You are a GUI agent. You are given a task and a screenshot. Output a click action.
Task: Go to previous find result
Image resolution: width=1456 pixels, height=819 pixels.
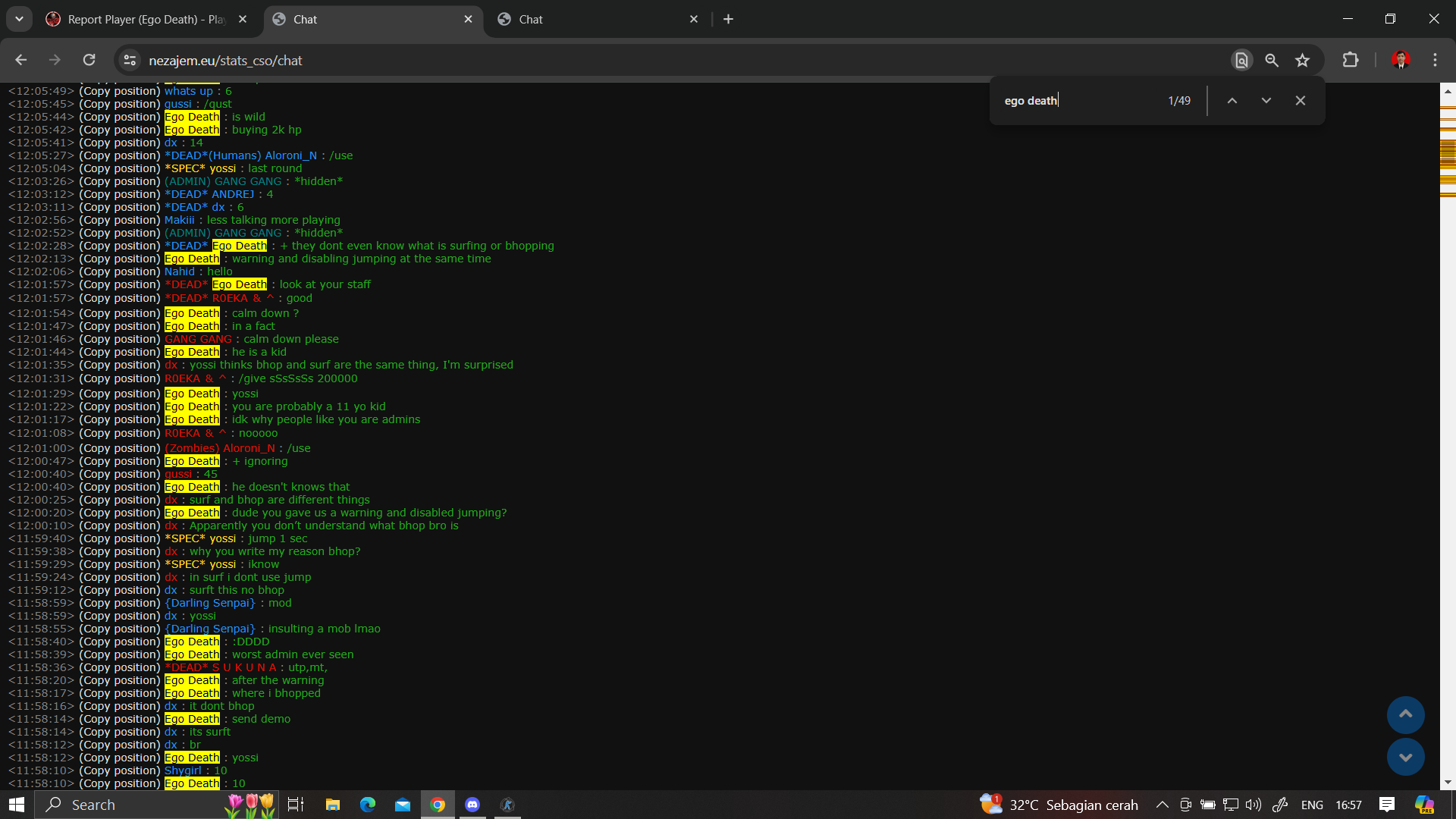1232,101
